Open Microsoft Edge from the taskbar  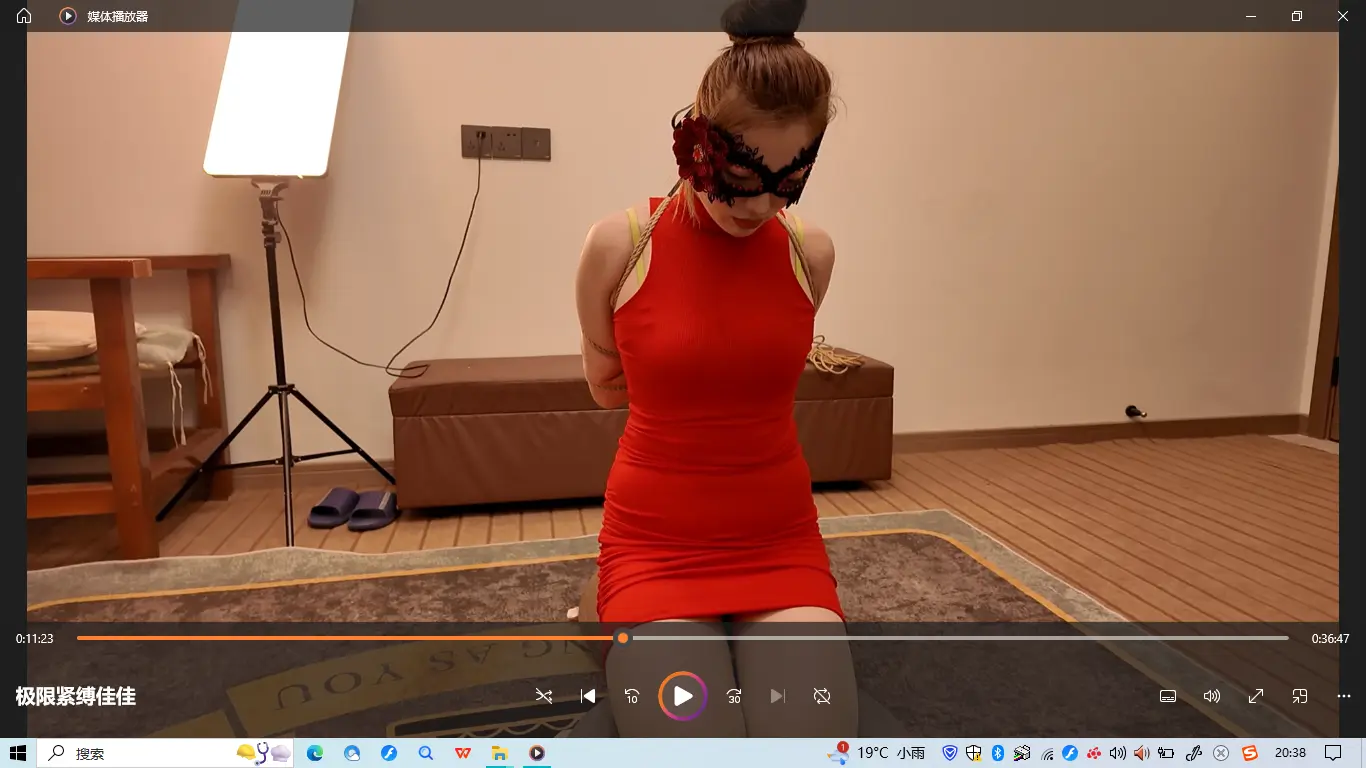[315, 753]
